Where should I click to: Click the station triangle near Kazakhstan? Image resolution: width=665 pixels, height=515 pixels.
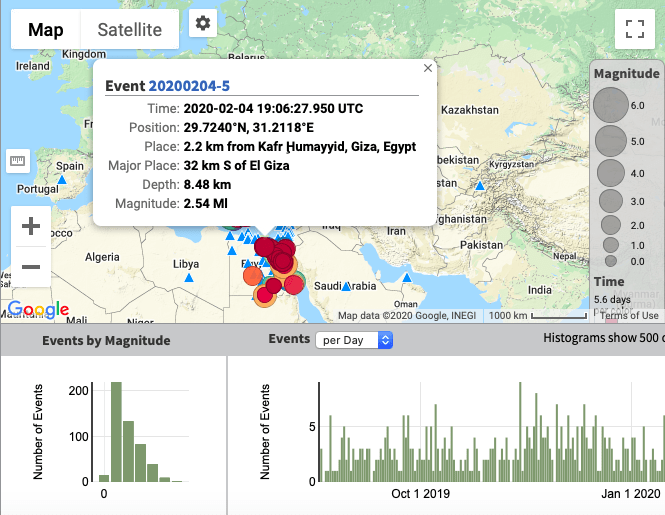click(x=481, y=185)
